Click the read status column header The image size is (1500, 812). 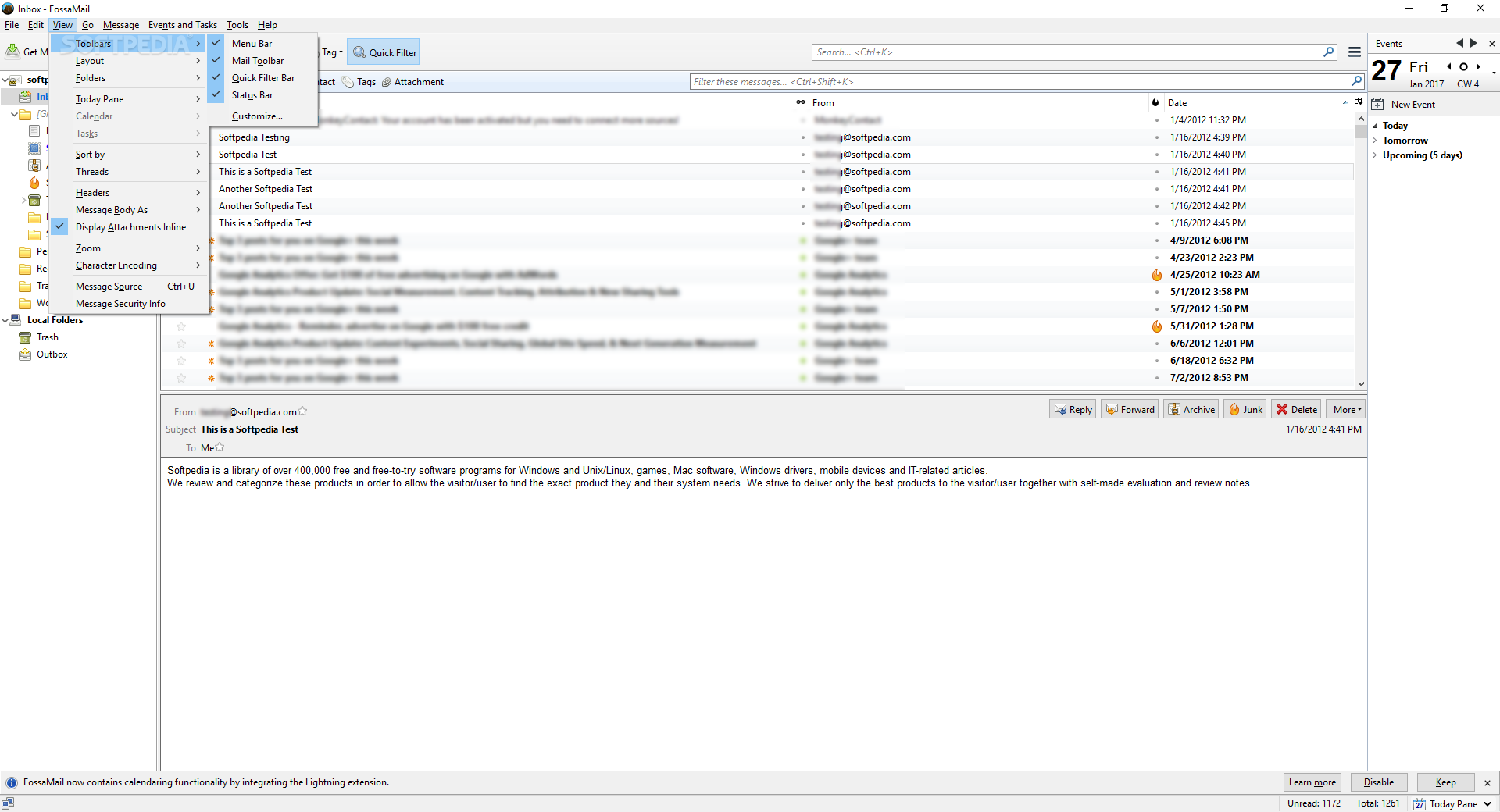coord(801,103)
